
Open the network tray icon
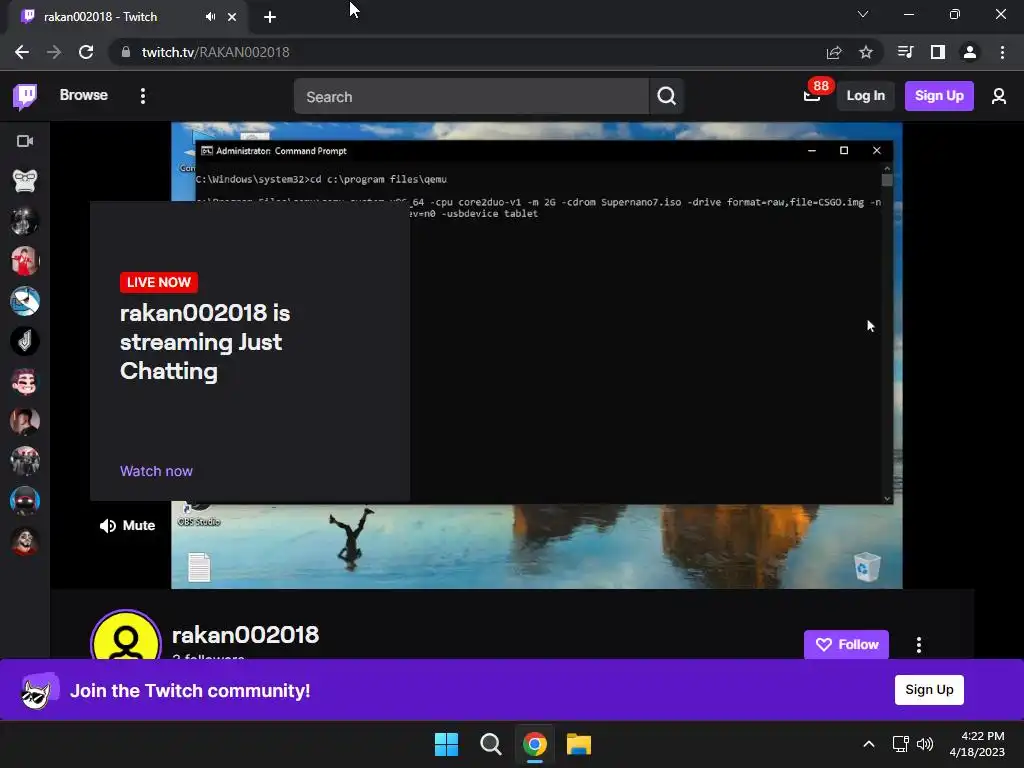click(901, 744)
